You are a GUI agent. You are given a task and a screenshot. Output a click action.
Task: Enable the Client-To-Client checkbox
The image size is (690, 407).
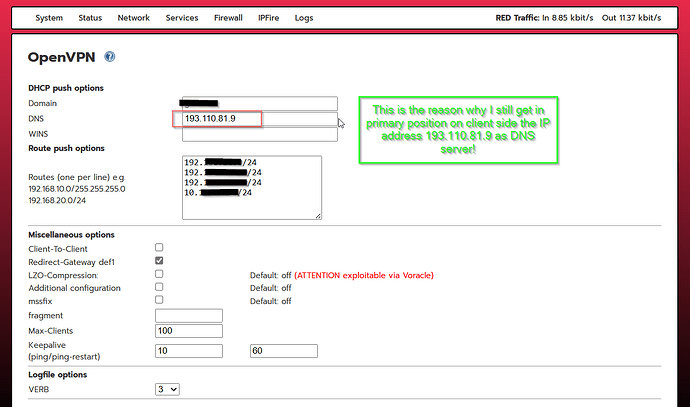point(159,247)
